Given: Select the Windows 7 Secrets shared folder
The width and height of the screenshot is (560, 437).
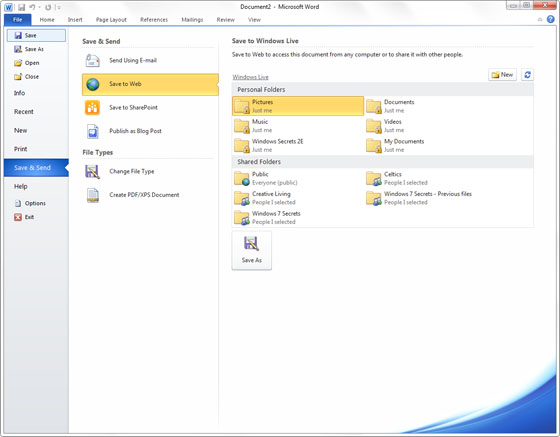Looking at the screenshot, I should tap(298, 217).
